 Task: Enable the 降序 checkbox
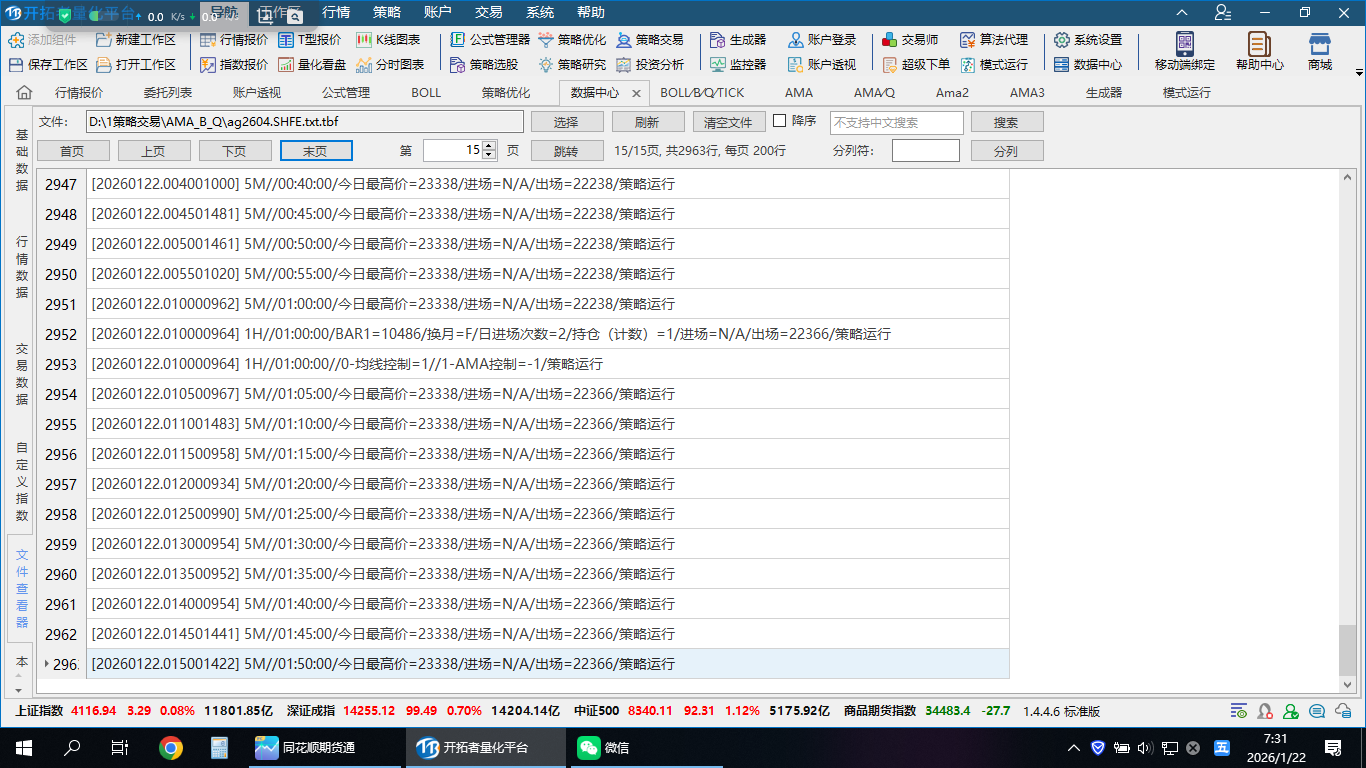[780, 121]
